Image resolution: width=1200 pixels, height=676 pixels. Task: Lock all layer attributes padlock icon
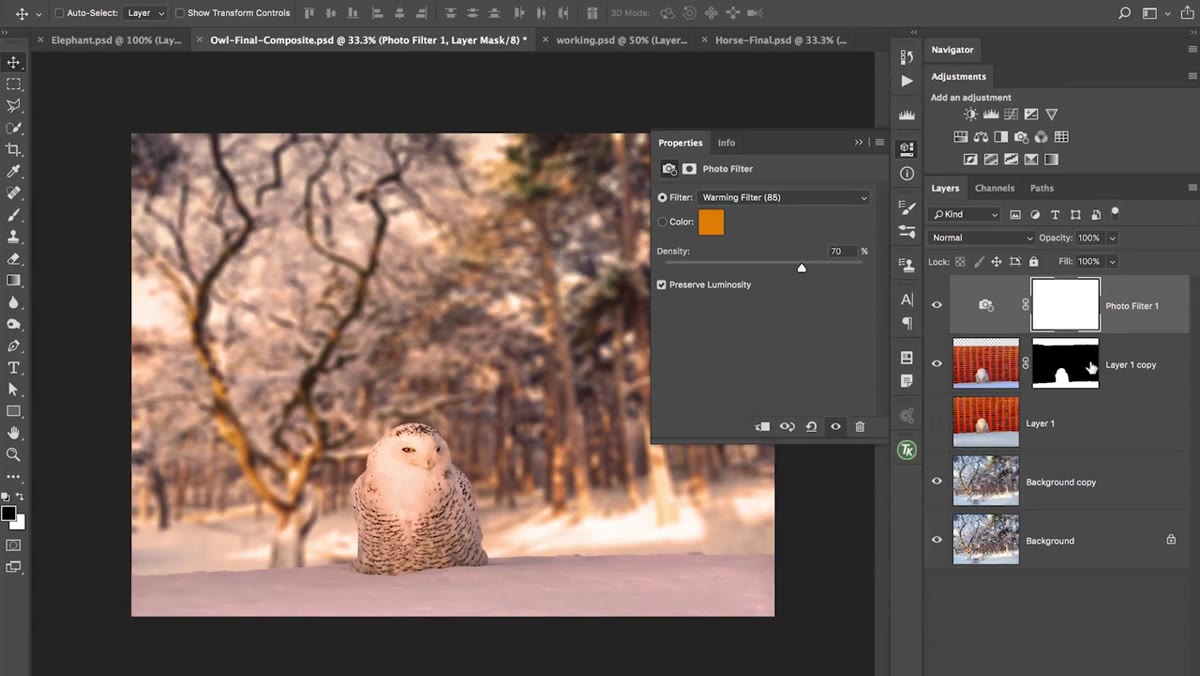(x=1034, y=262)
